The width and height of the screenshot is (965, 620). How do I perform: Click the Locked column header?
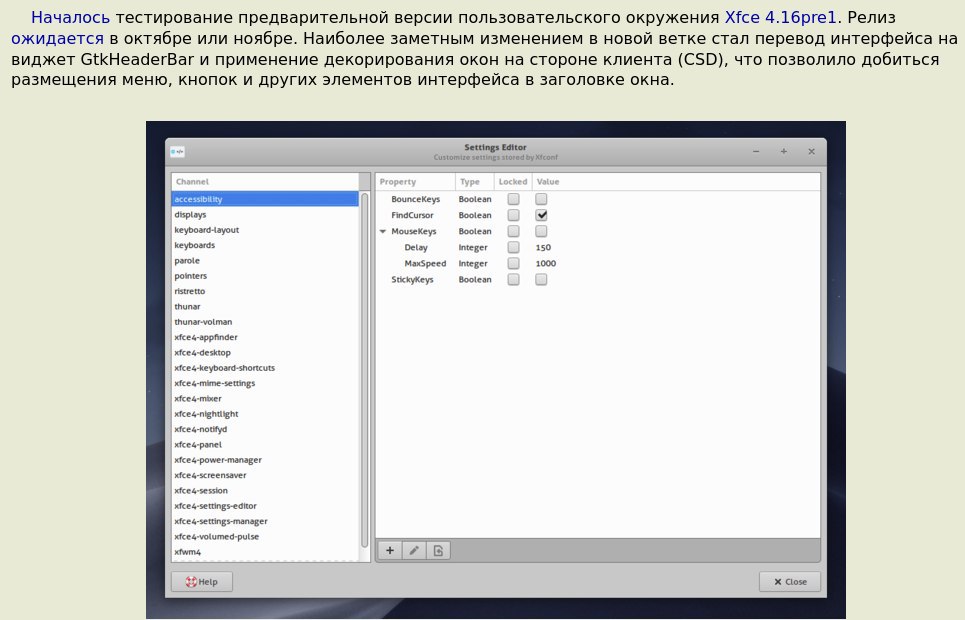click(x=513, y=182)
